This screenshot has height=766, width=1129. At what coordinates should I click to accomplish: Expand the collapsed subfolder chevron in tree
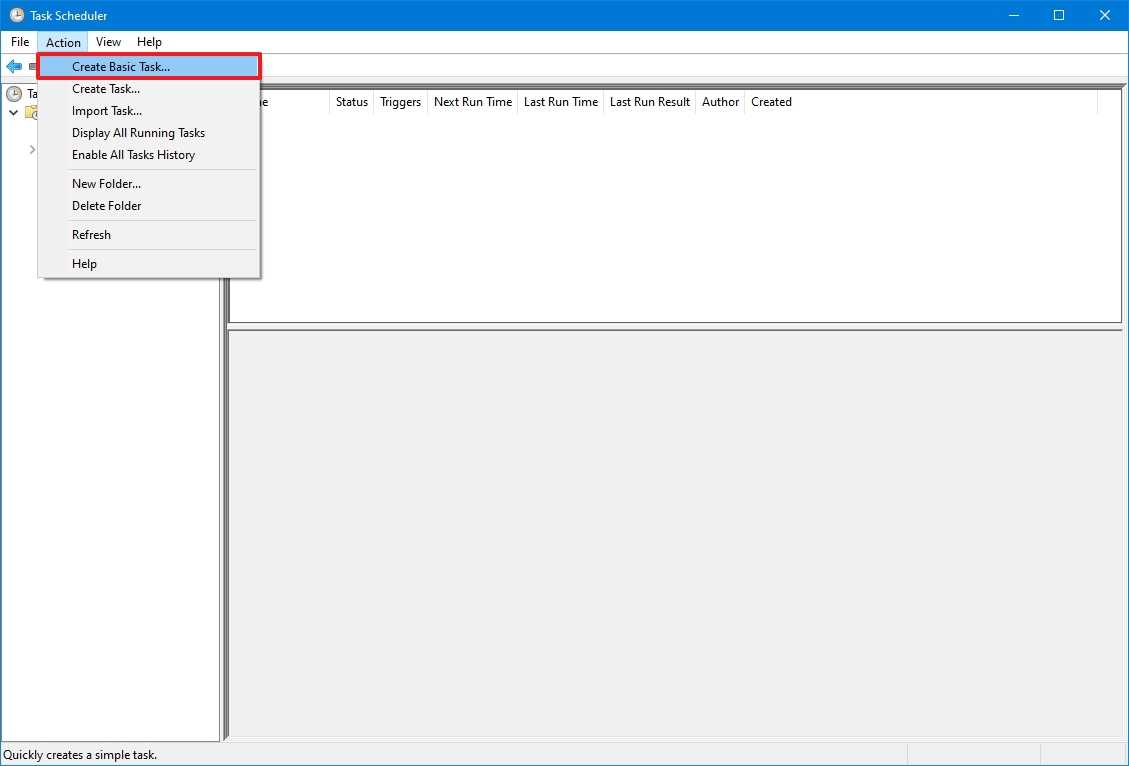coord(32,149)
